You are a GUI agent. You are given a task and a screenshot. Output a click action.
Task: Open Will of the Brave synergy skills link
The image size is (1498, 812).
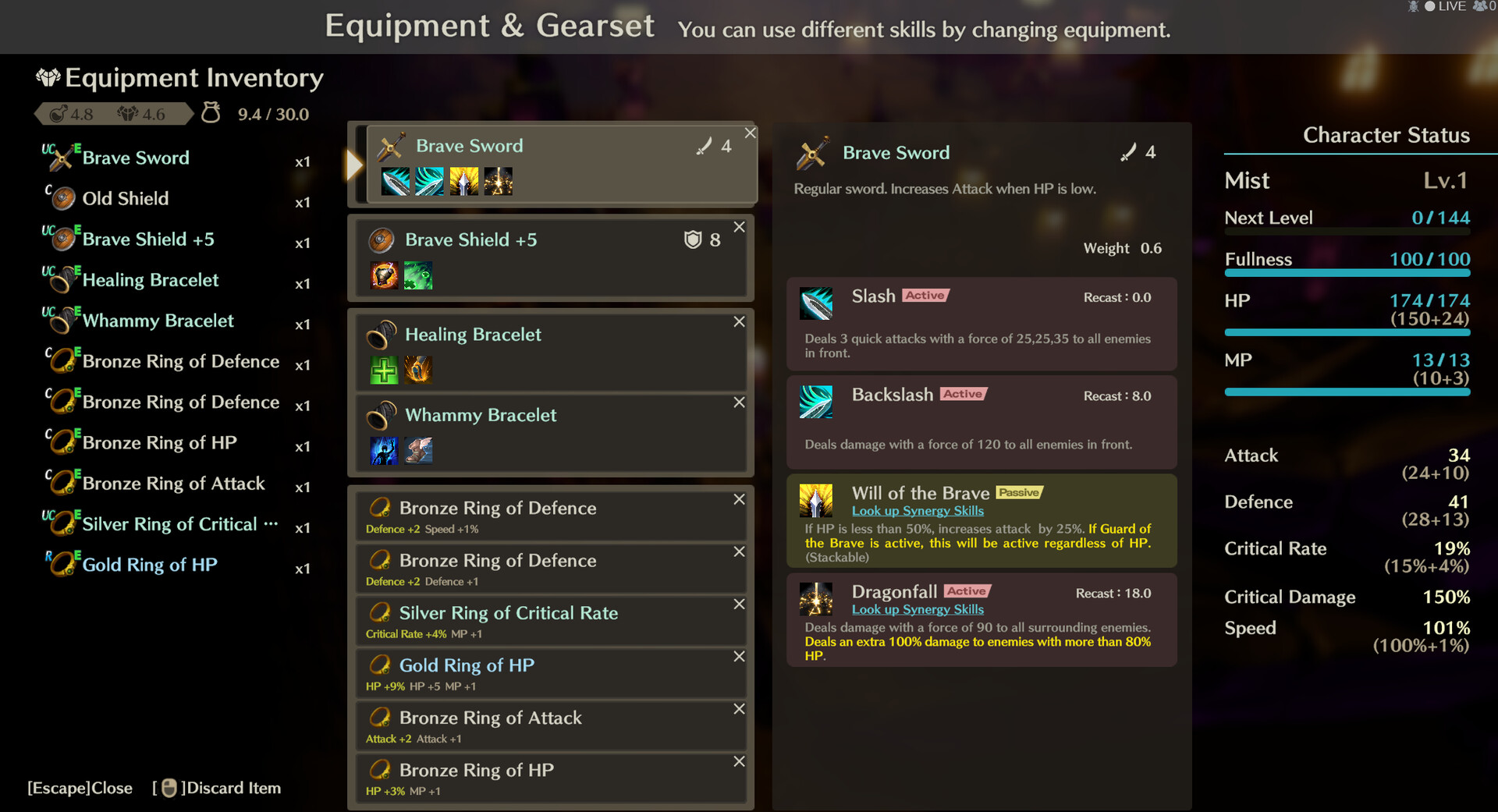918,511
